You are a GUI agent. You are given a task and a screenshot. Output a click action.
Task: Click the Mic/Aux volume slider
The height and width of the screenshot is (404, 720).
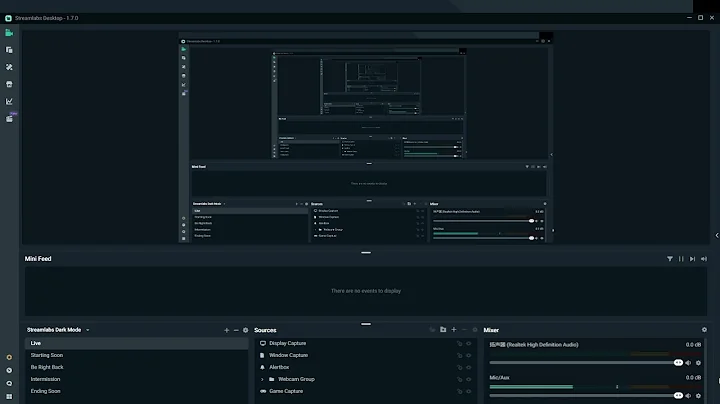click(x=586, y=396)
